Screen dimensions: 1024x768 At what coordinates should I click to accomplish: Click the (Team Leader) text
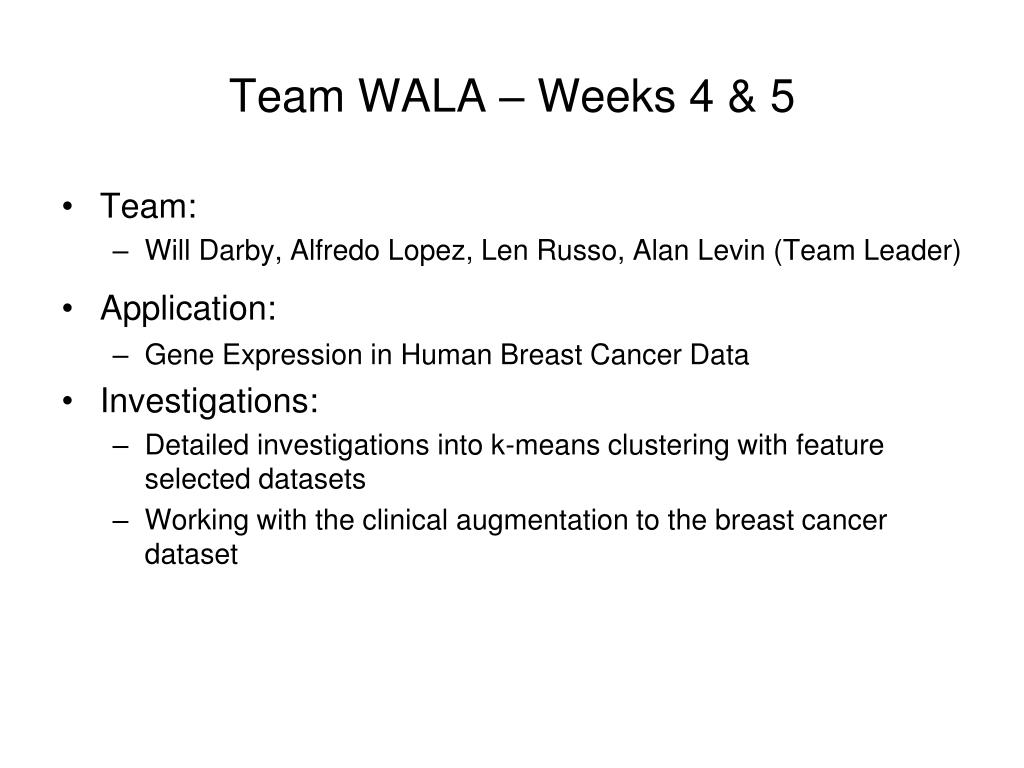tap(867, 251)
